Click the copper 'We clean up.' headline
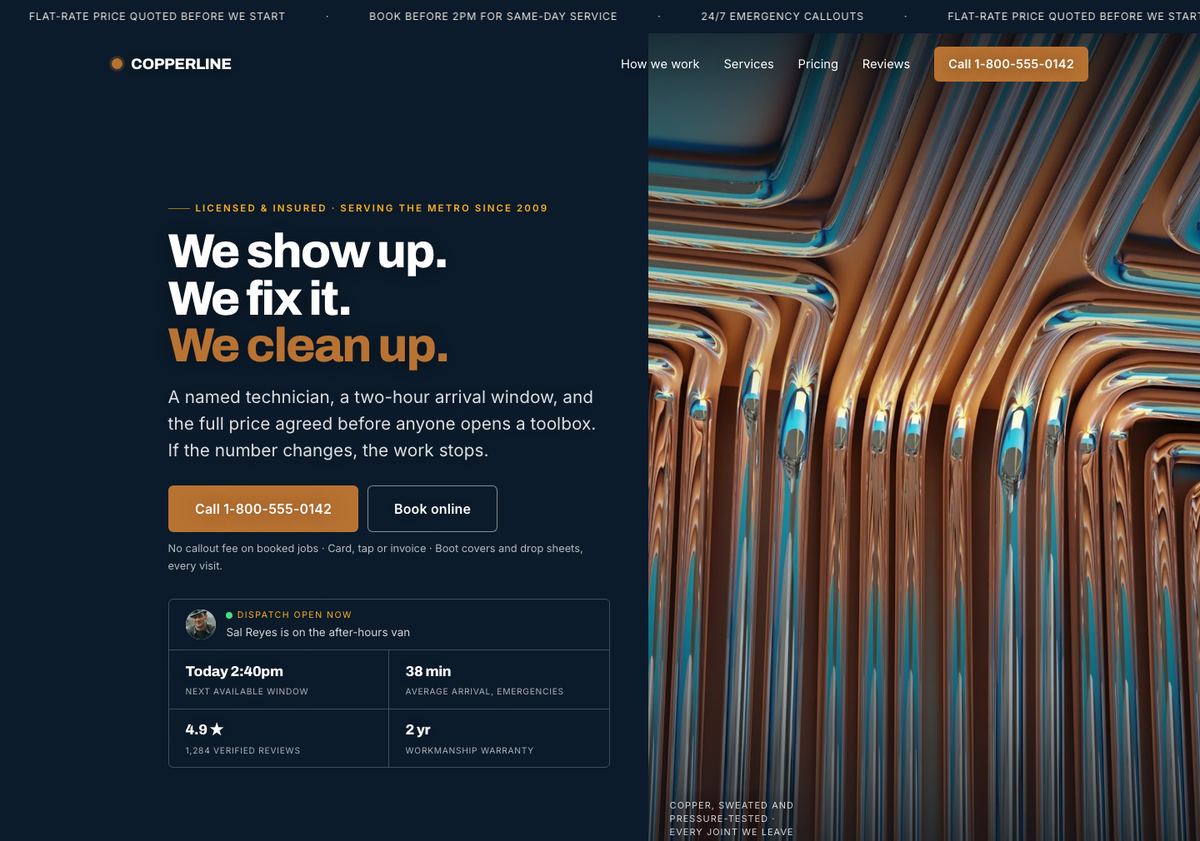This screenshot has width=1200, height=841. coord(308,346)
